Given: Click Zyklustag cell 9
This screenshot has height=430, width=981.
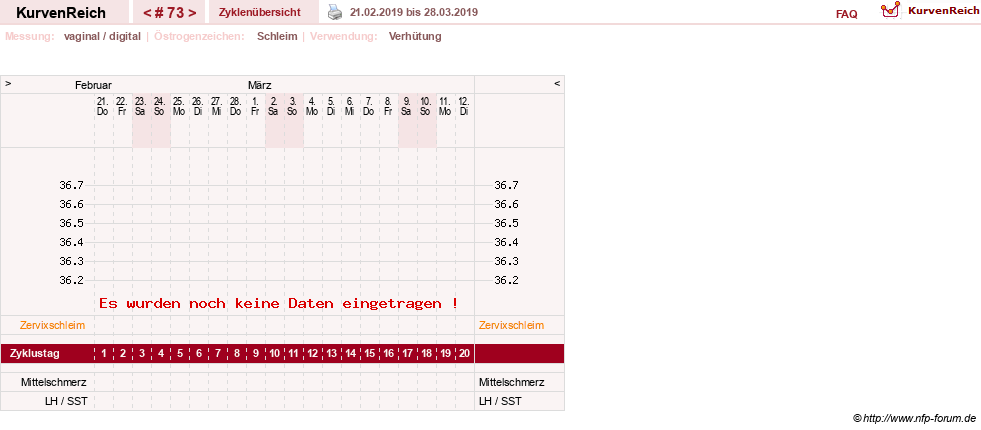Looking at the screenshot, I should tap(256, 354).
